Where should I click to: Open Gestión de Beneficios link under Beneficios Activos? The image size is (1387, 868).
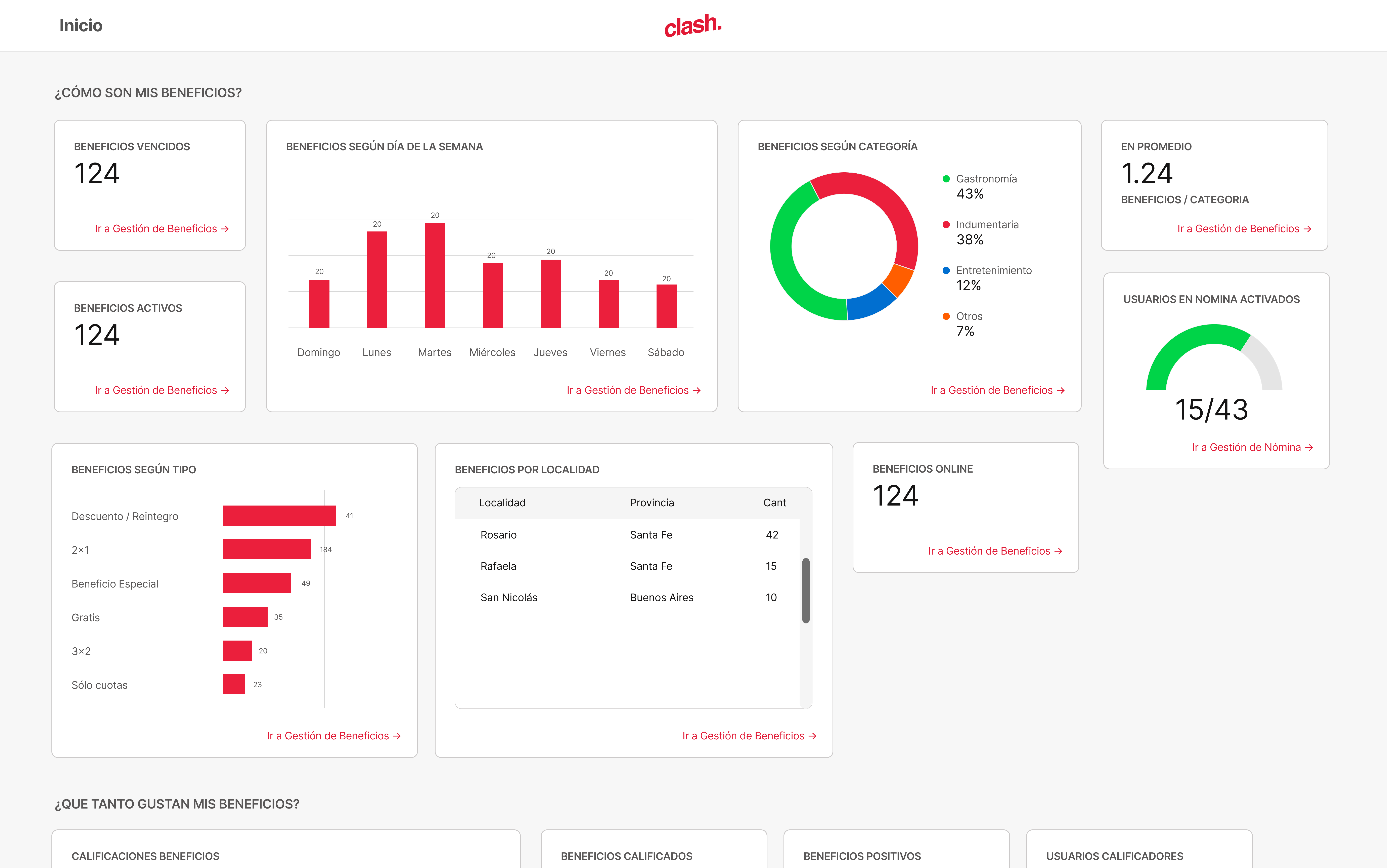coord(162,390)
